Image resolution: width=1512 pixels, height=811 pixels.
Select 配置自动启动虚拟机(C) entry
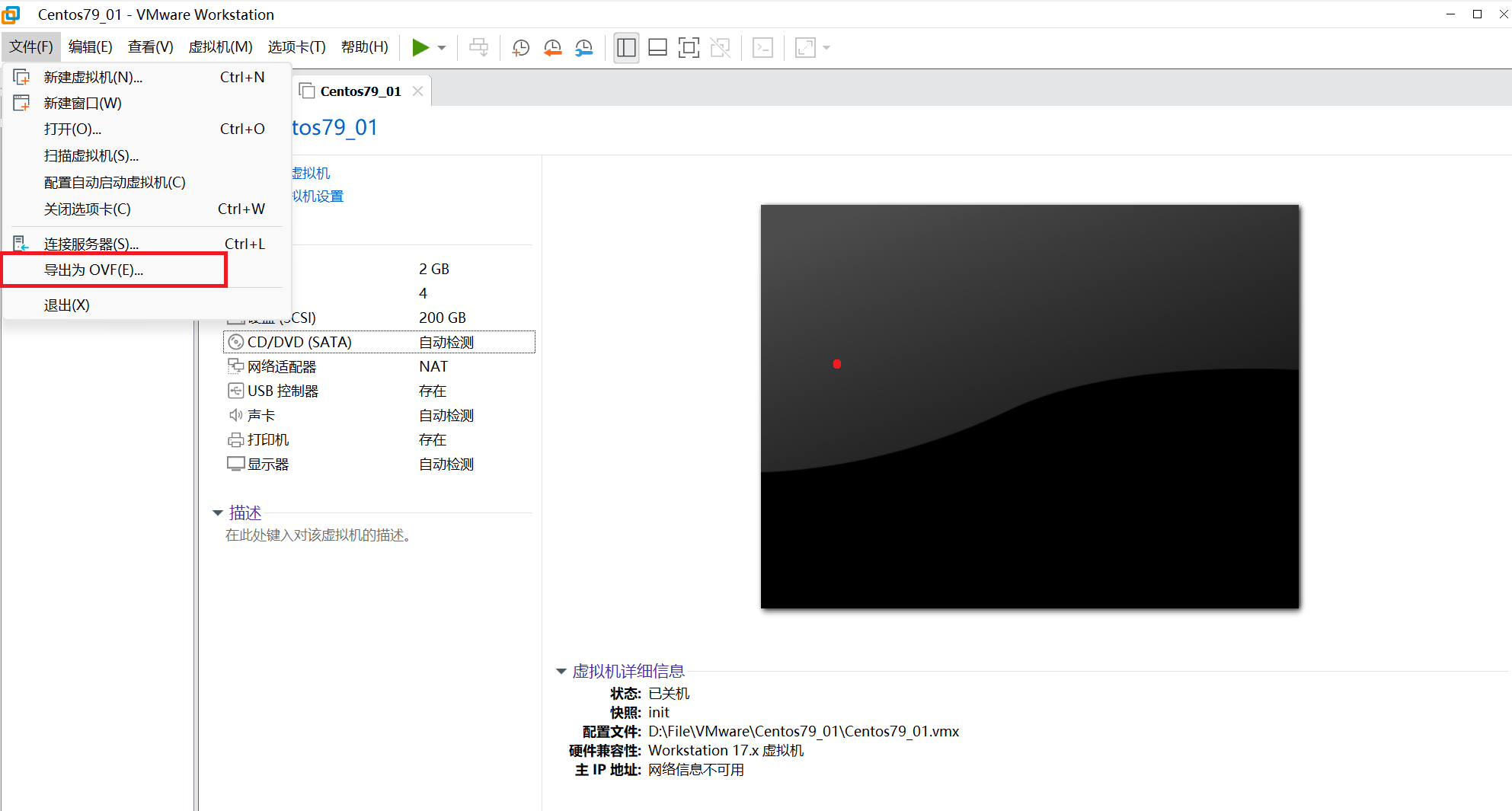pos(146,182)
